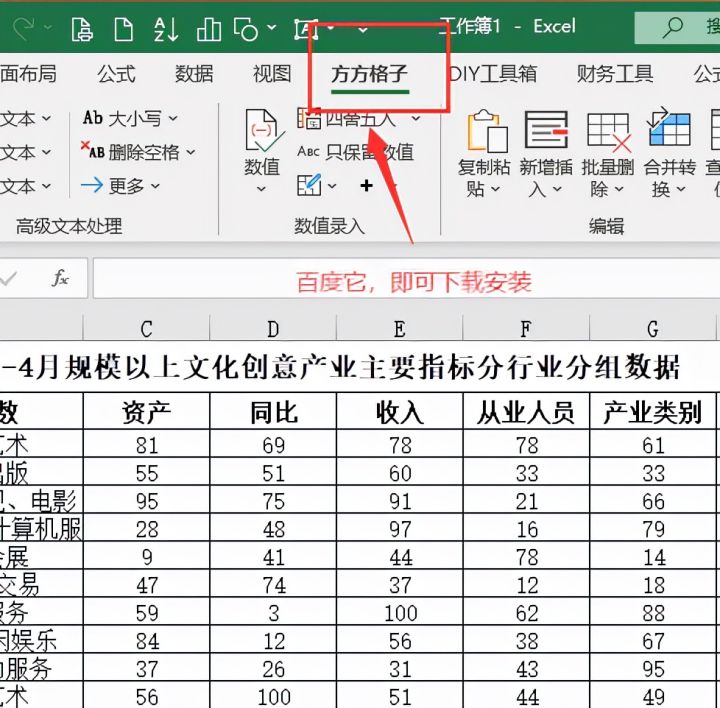This screenshot has height=708, width=720.
Task: Click the redo arrow icon
Action: (23, 28)
